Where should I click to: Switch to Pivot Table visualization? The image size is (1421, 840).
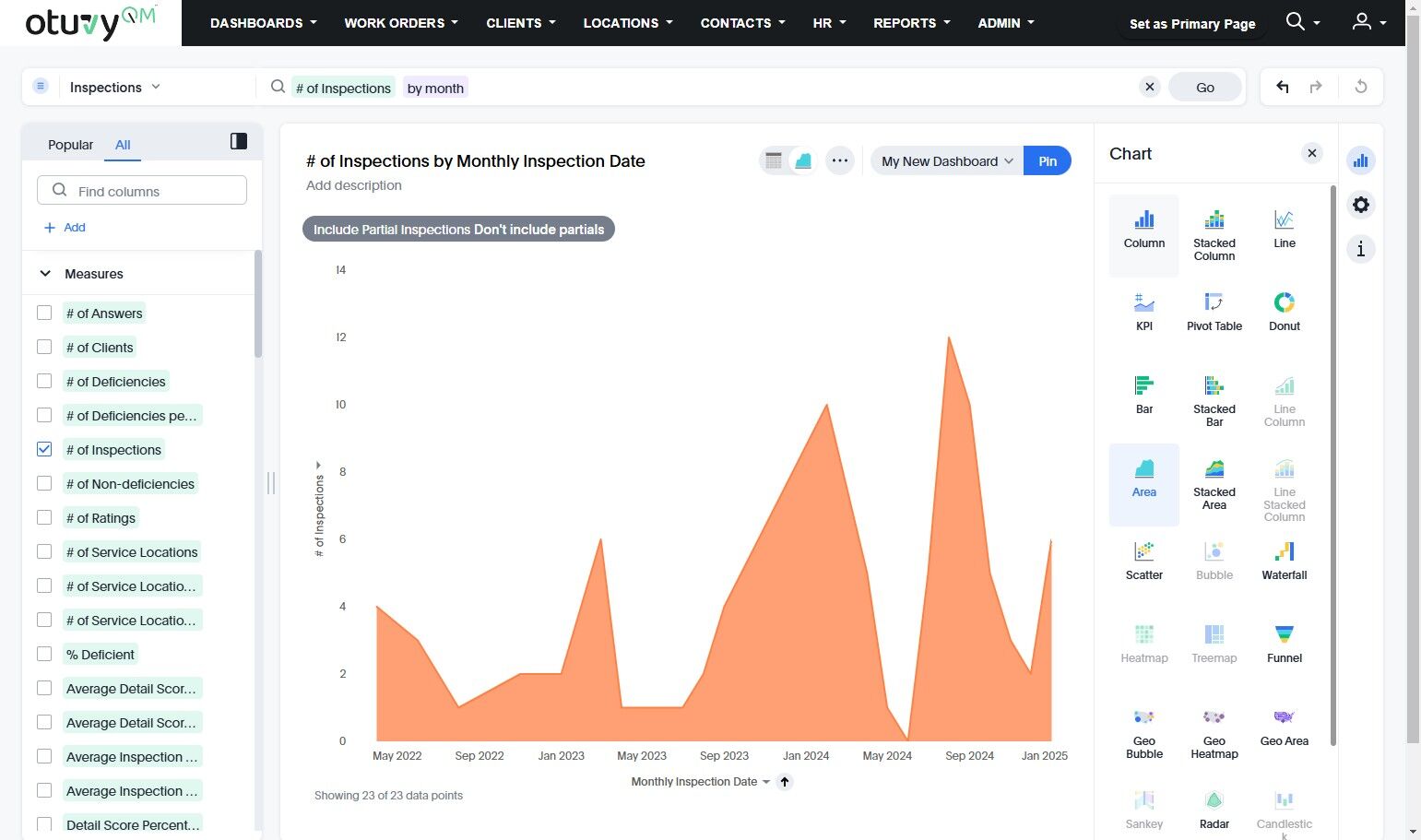1214,312
